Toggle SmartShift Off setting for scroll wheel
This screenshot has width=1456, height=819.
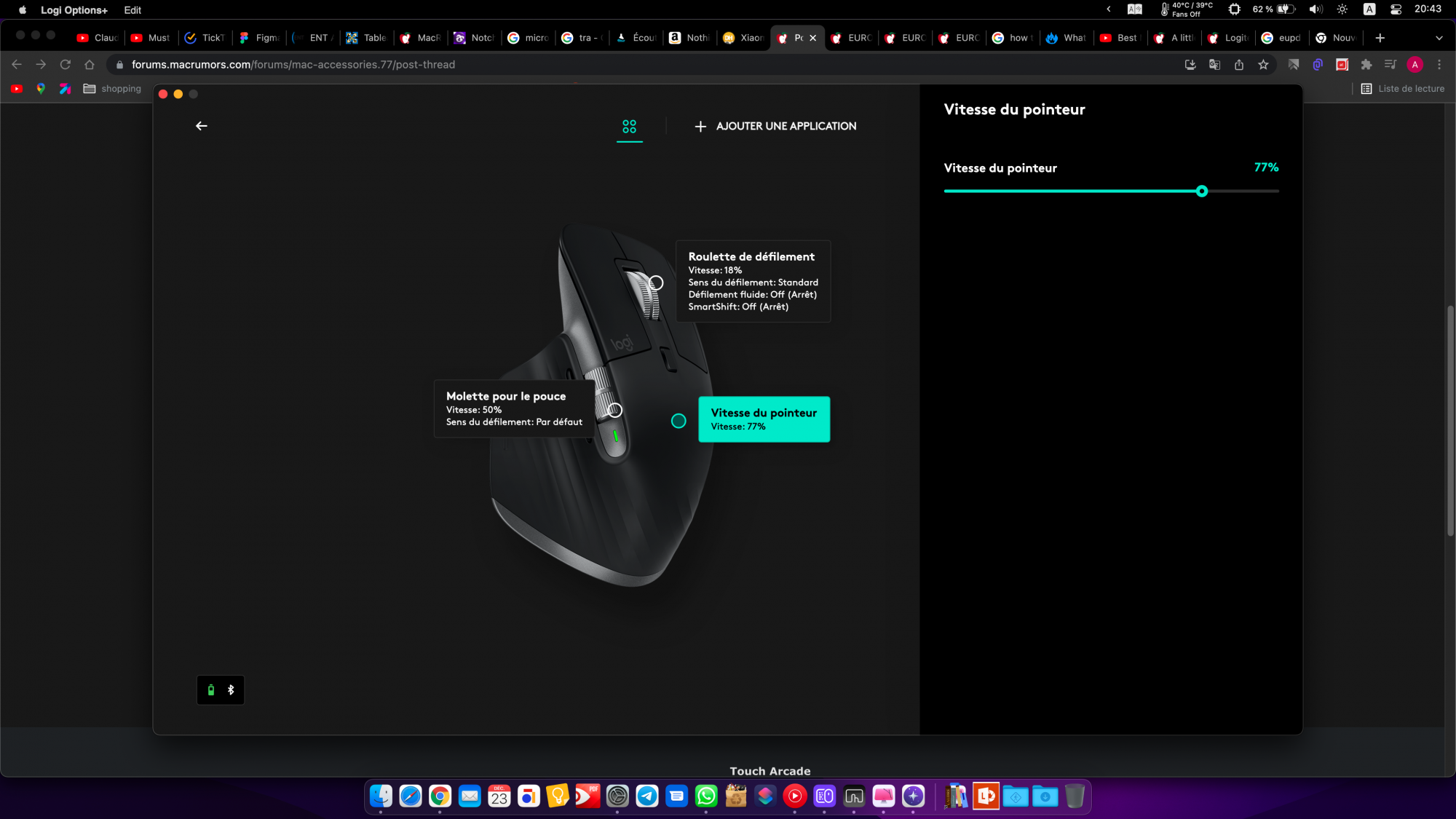(x=737, y=306)
